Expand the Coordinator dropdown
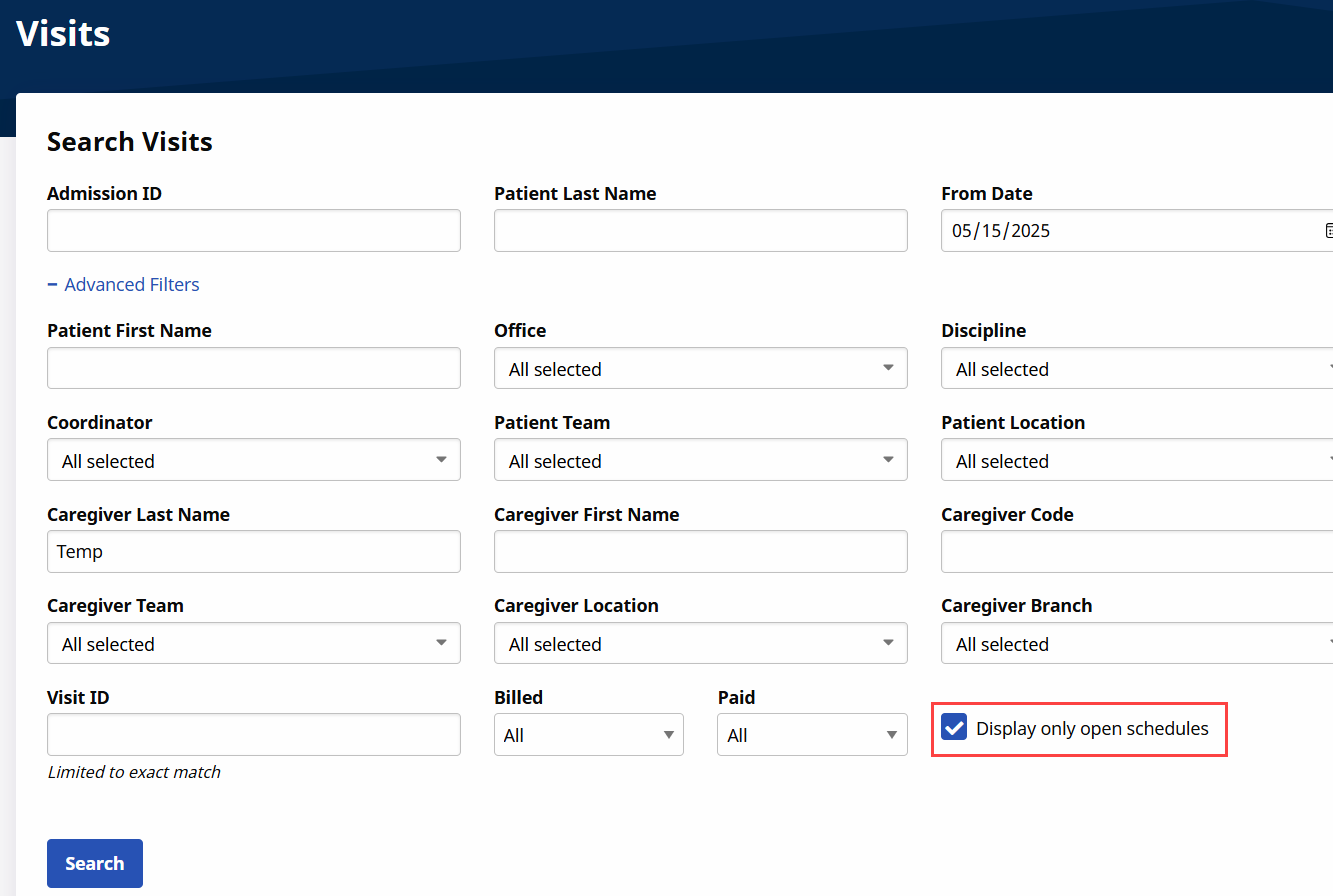Image resolution: width=1333 pixels, height=896 pixels. [253, 460]
